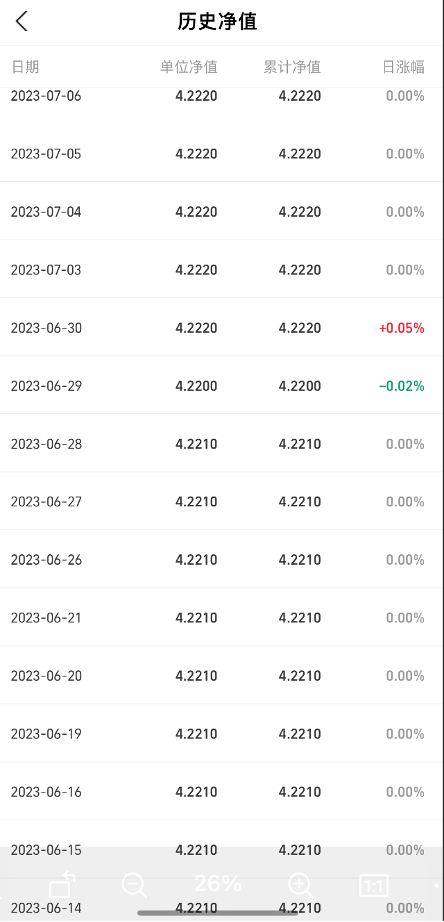Click the 1:1 actual size icon

[x=373, y=885]
